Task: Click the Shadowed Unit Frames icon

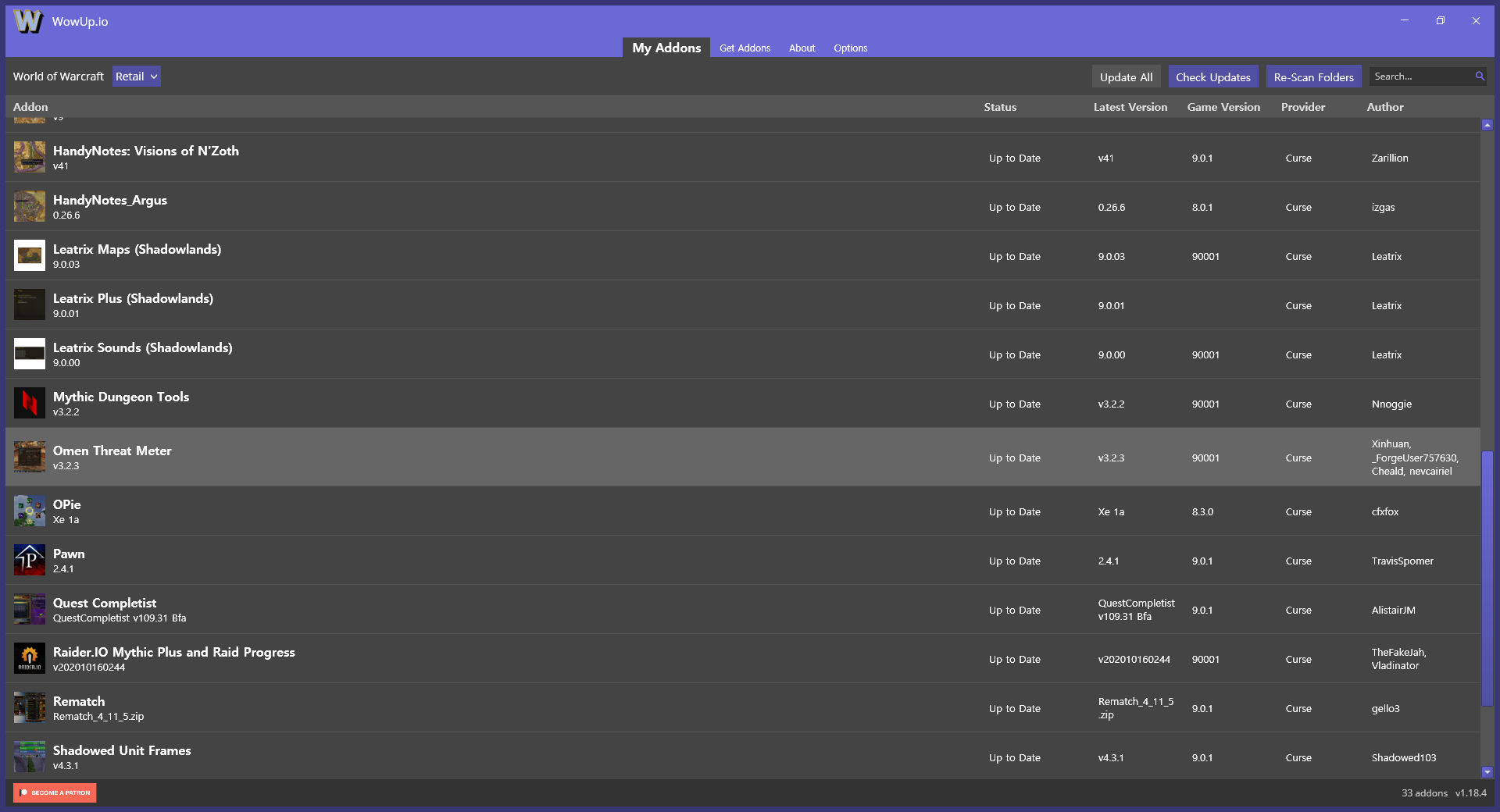Action: [x=30, y=757]
